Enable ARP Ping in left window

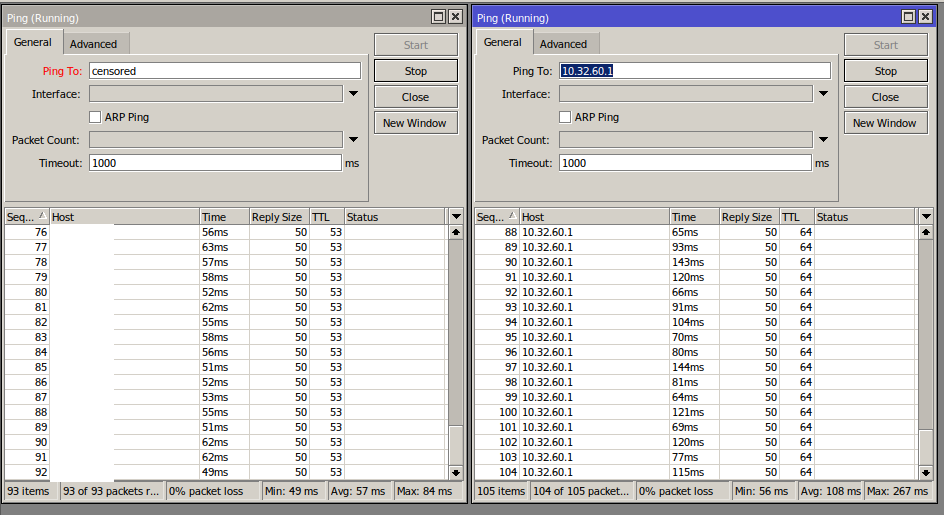95,117
